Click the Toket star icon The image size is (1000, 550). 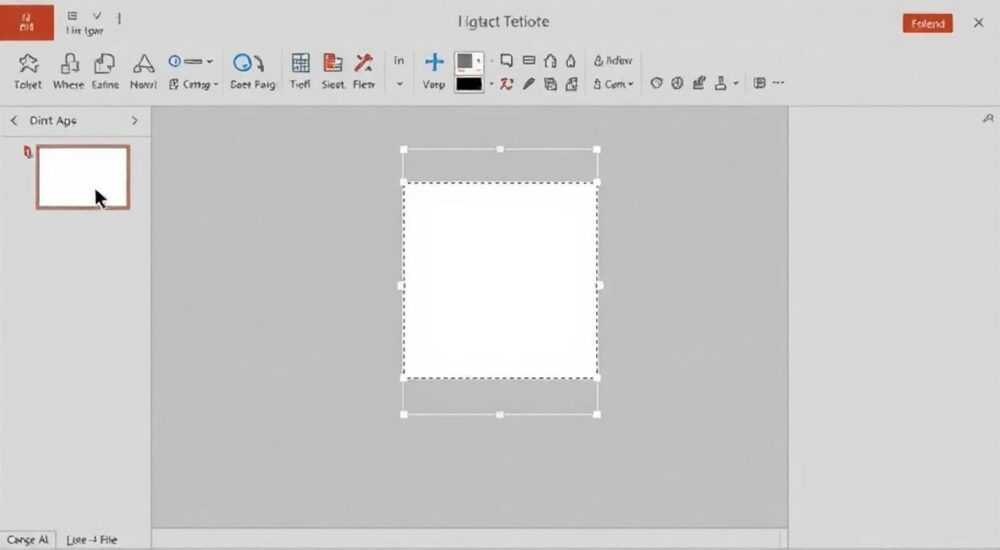click(28, 63)
